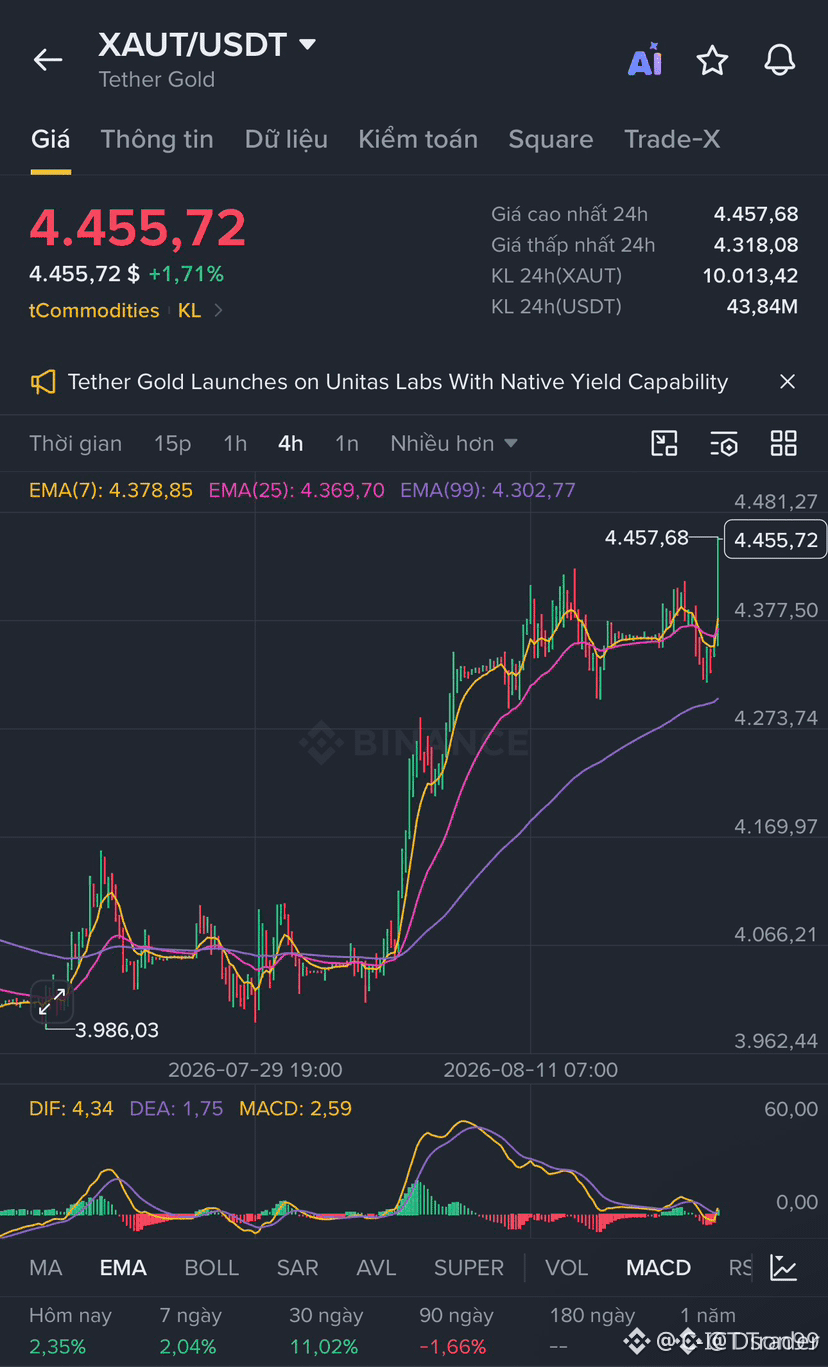
Task: Tap the megaphone announcement icon
Action: click(x=43, y=382)
